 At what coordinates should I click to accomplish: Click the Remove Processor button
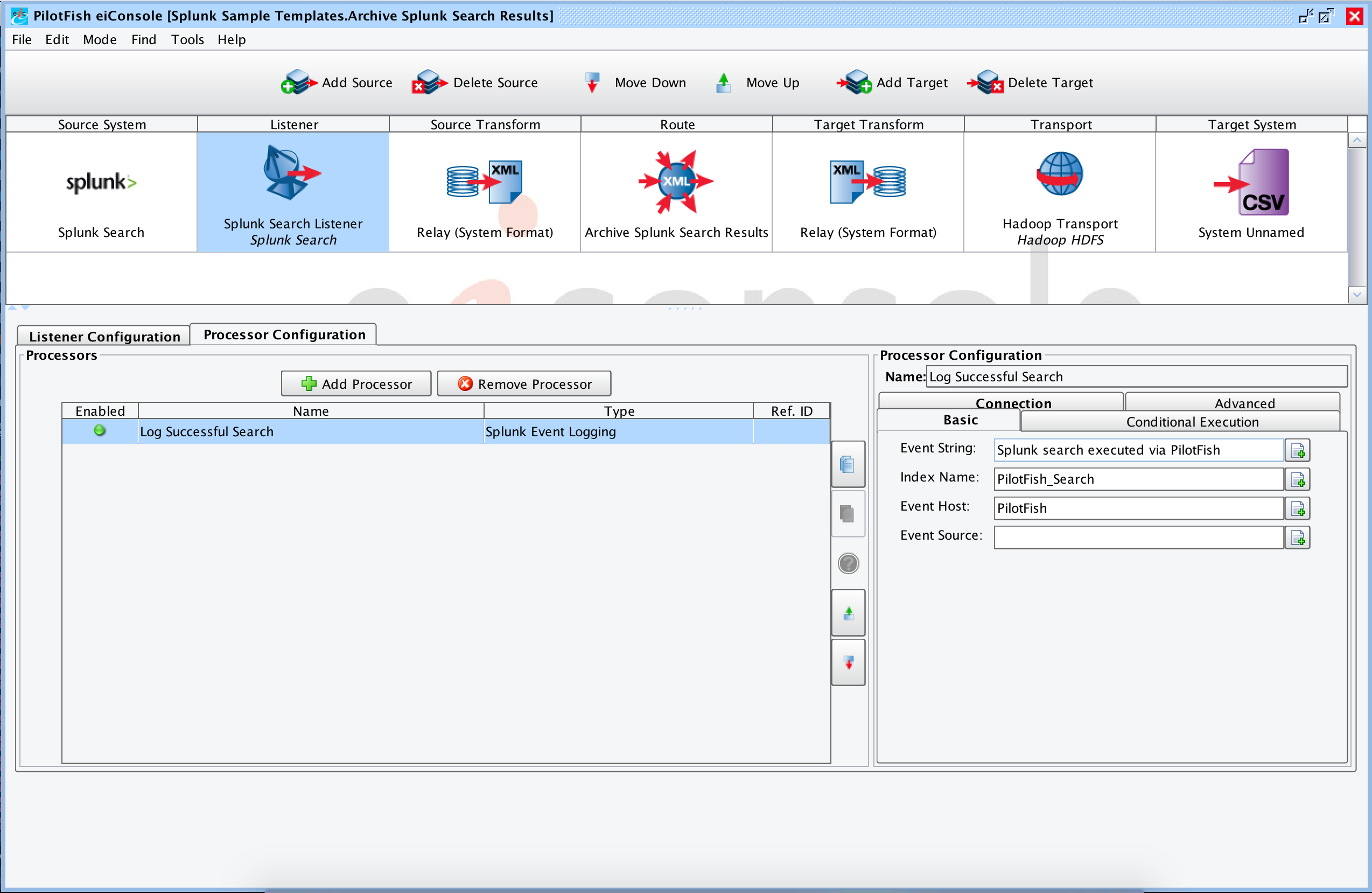click(x=524, y=384)
